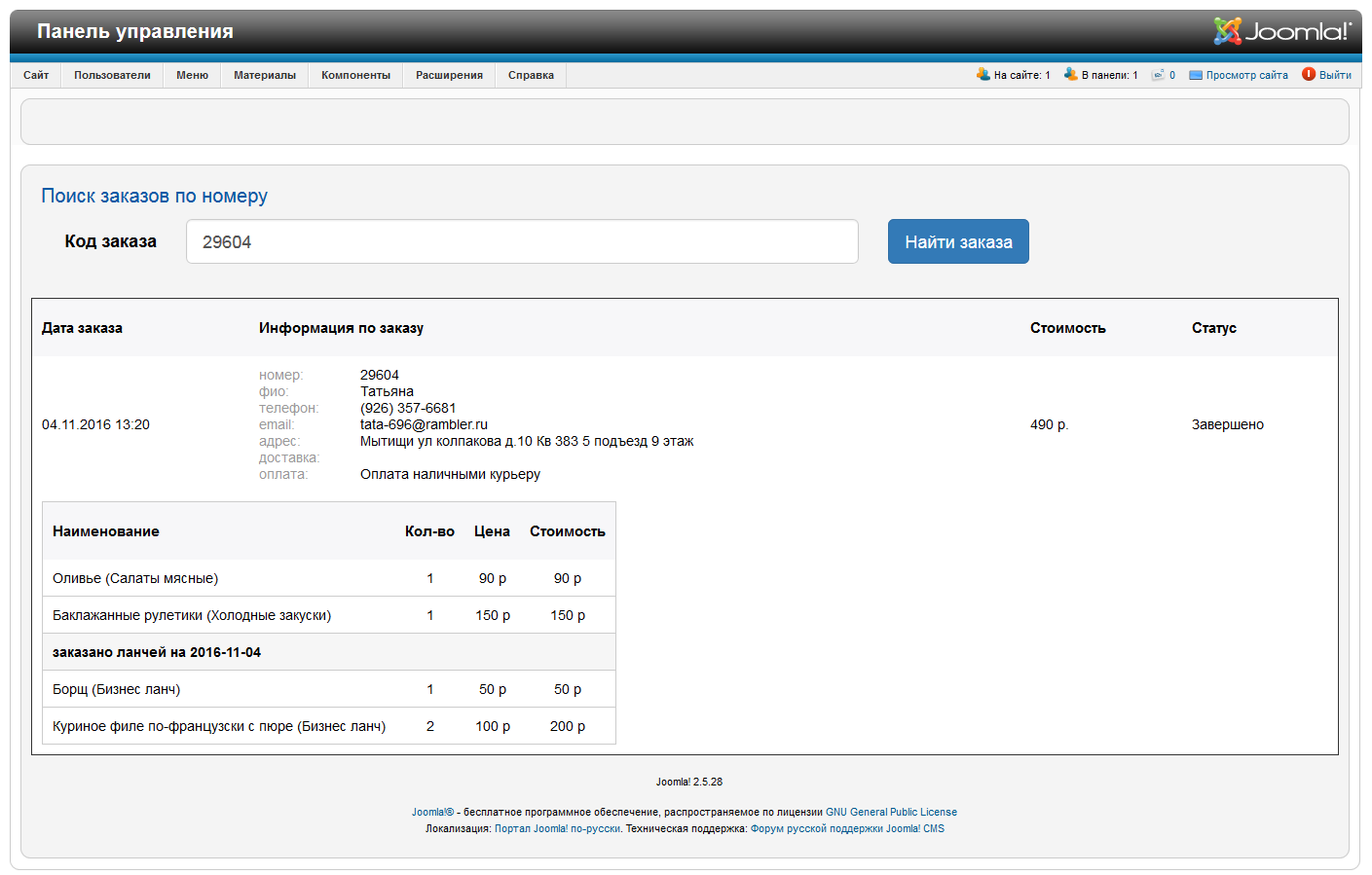Click the Кол-во items table header
This screenshot has height=875, width=1372.
click(x=429, y=531)
